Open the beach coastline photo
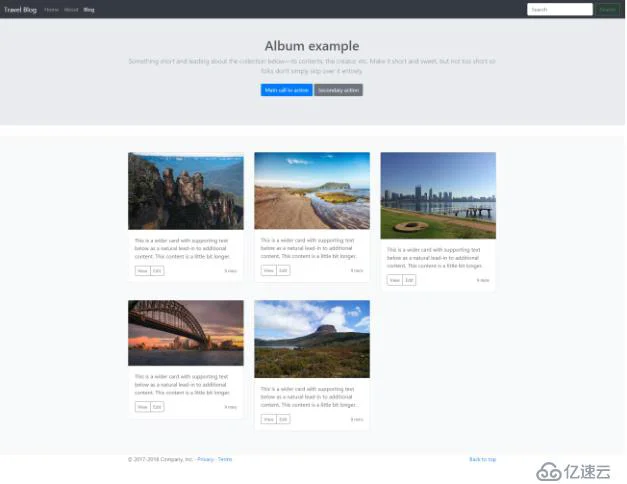Image resolution: width=627 pixels, height=484 pixels. tap(312, 190)
